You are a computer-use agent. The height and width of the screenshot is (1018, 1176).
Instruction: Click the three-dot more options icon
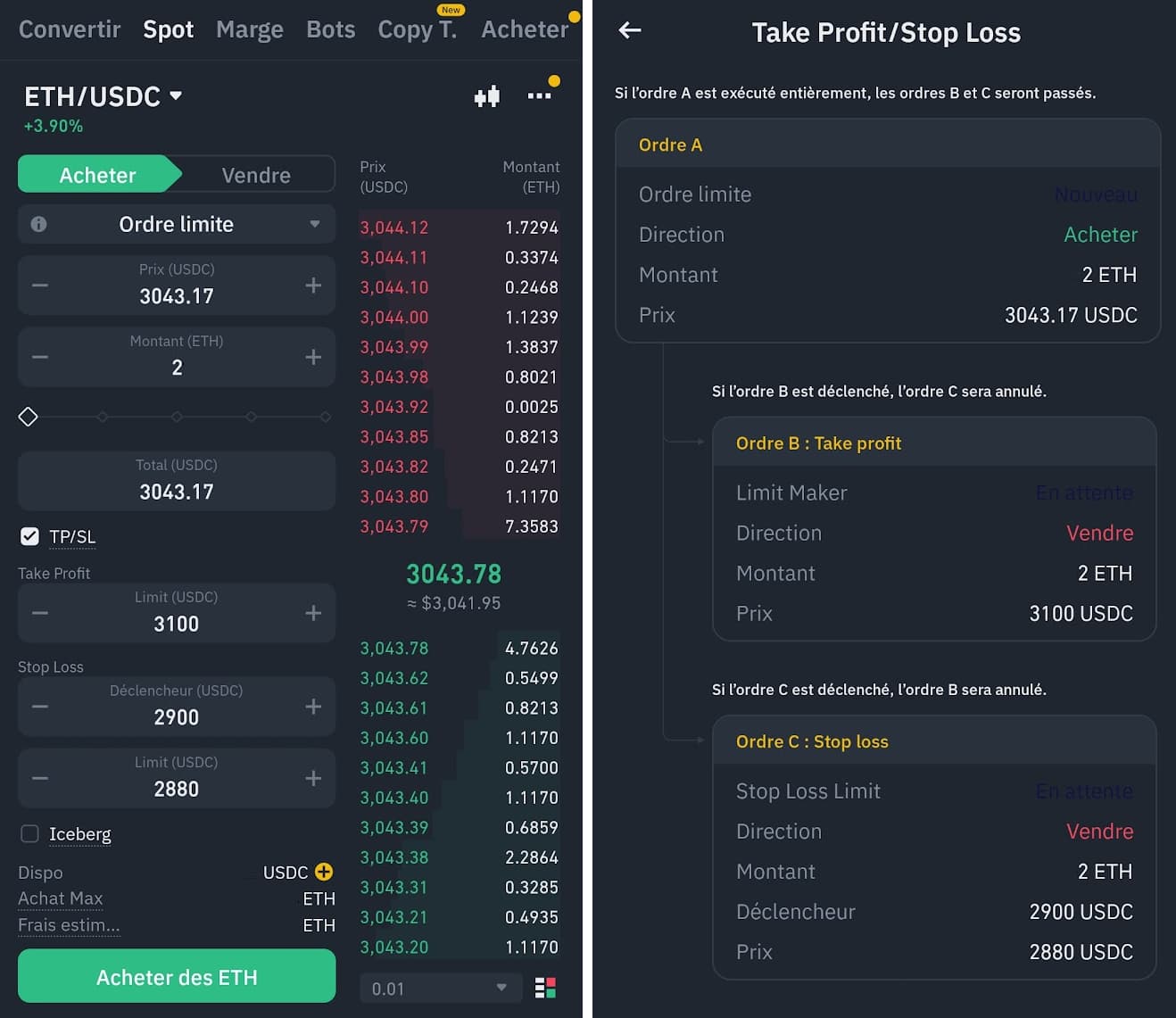[x=539, y=95]
